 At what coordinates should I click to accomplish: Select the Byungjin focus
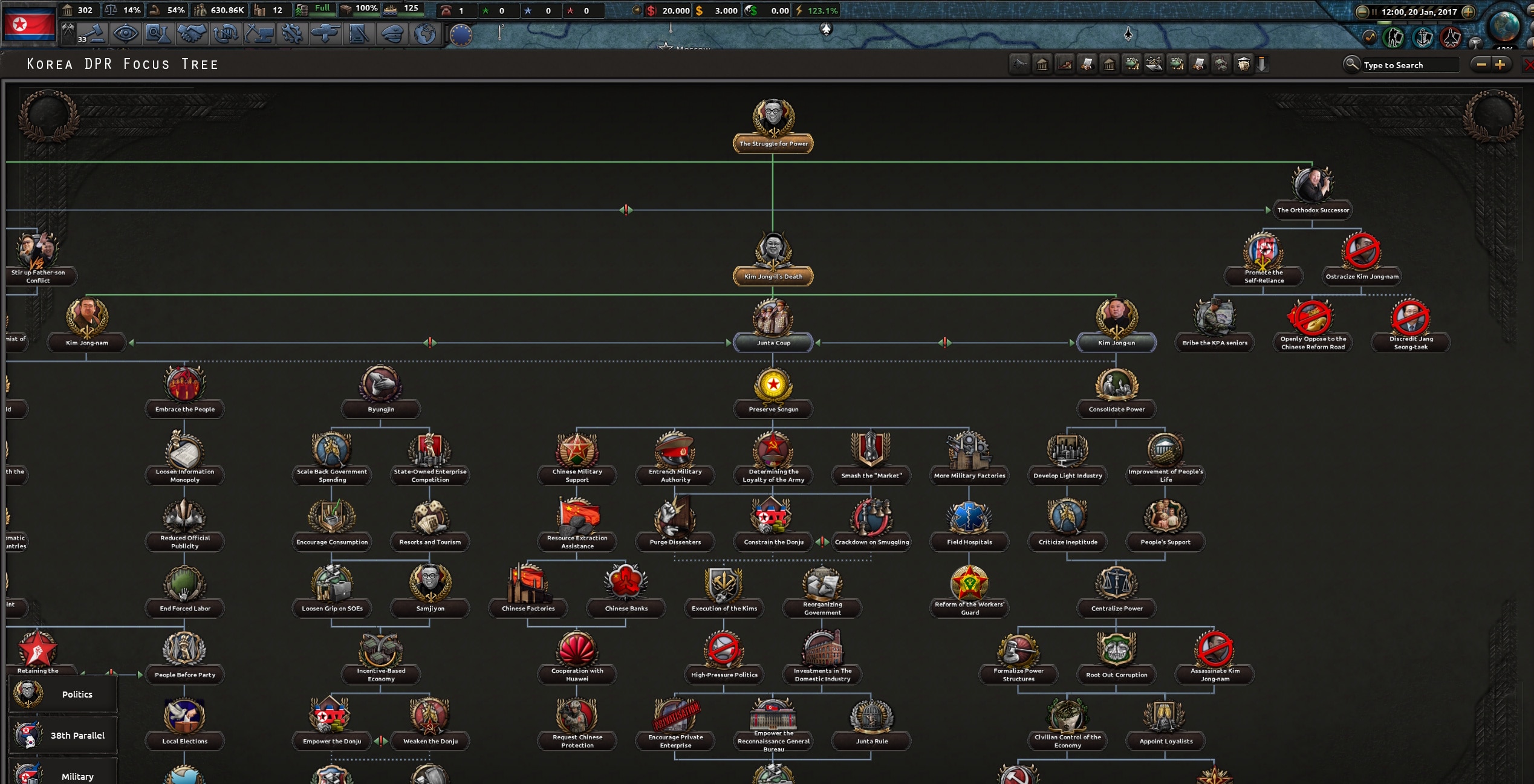click(381, 391)
